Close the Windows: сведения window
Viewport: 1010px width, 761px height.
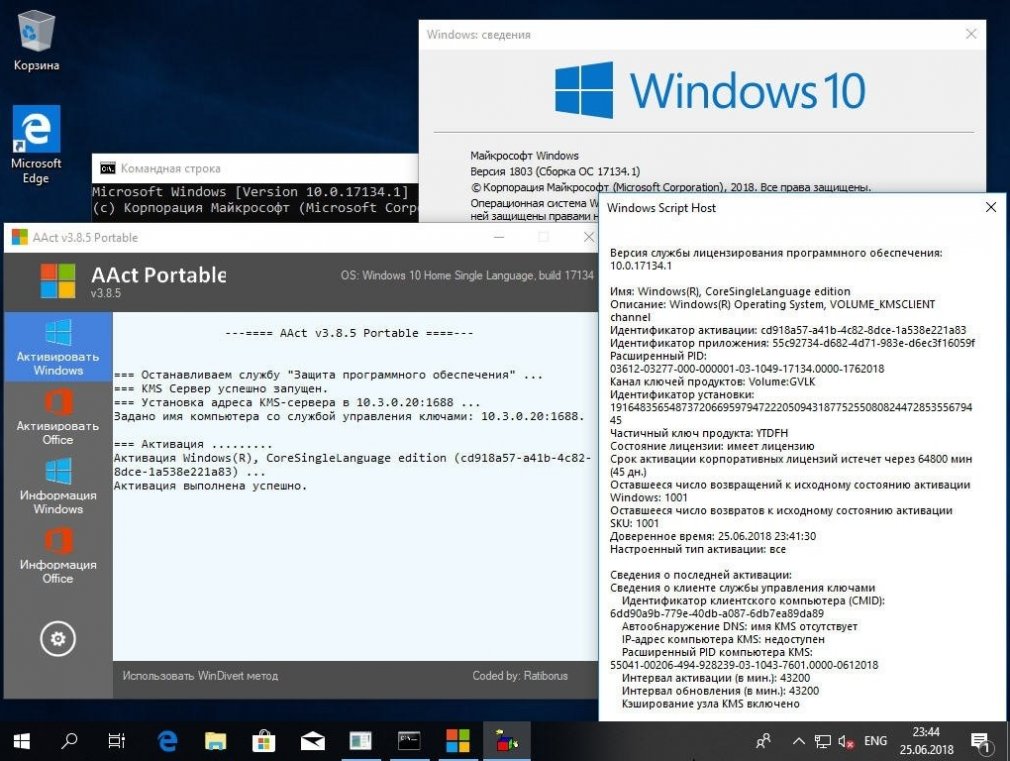(971, 34)
